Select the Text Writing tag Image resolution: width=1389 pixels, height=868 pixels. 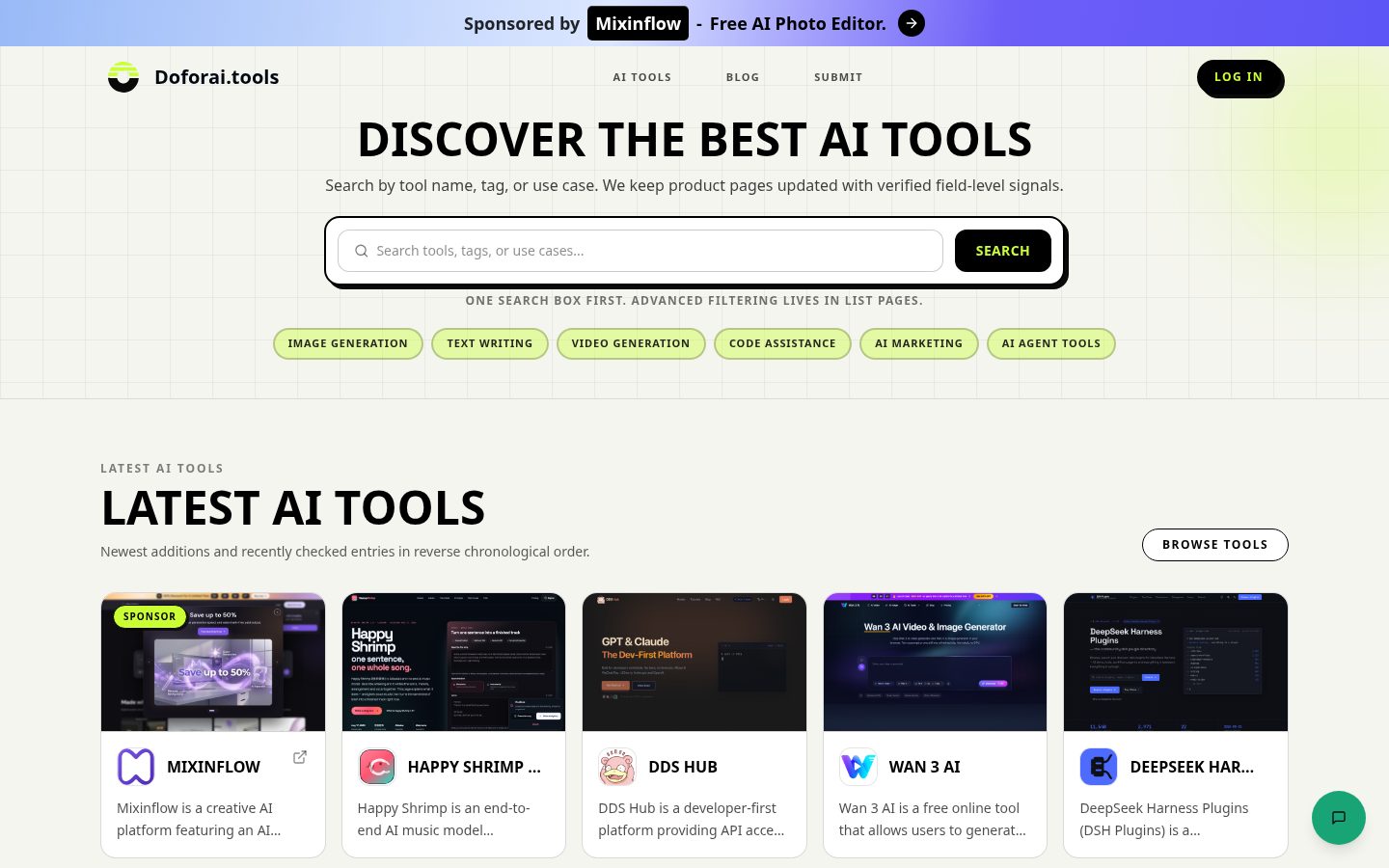point(490,343)
